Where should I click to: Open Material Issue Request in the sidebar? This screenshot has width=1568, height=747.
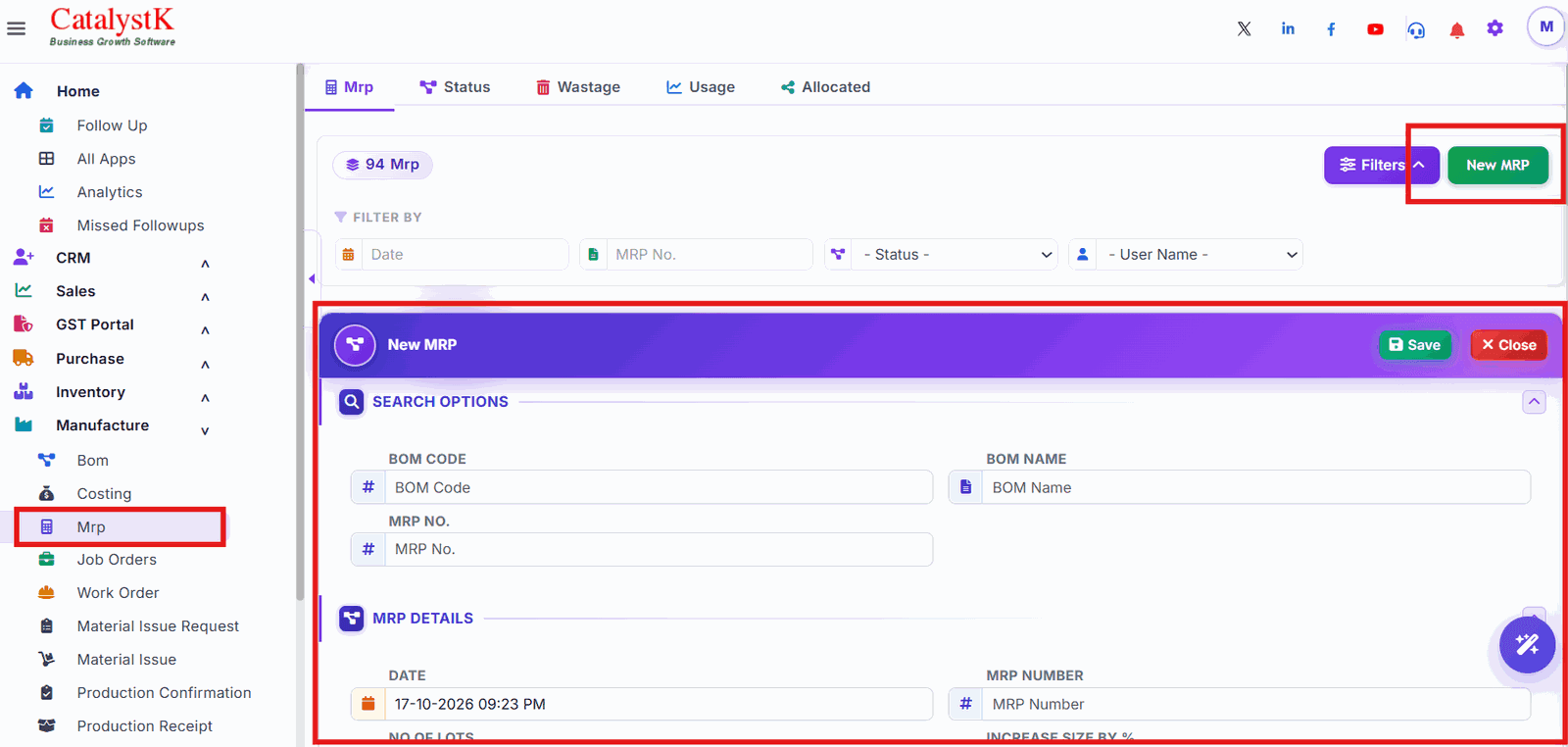pyautogui.click(x=158, y=626)
